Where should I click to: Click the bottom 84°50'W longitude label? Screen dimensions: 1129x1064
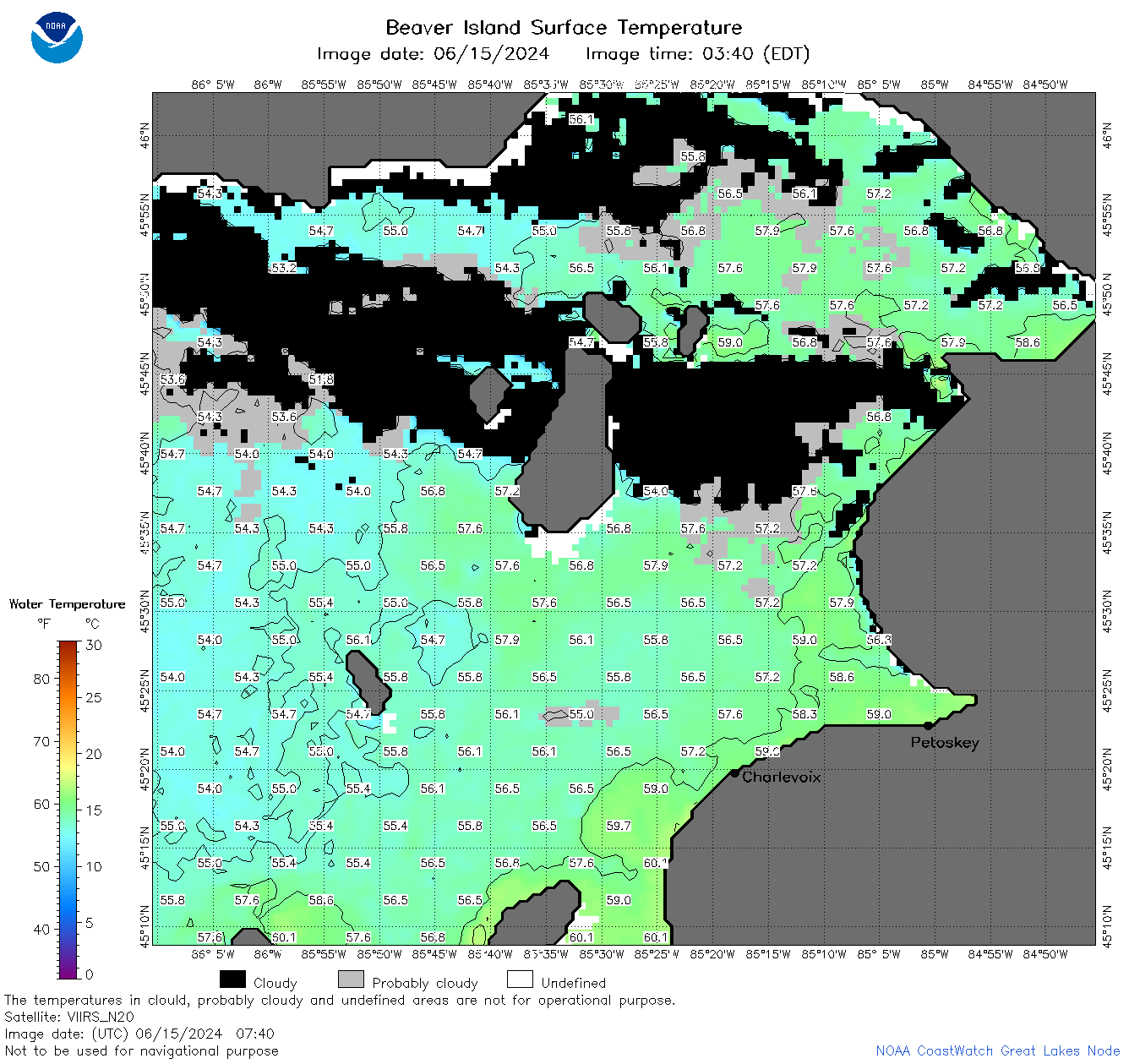tap(1045, 954)
